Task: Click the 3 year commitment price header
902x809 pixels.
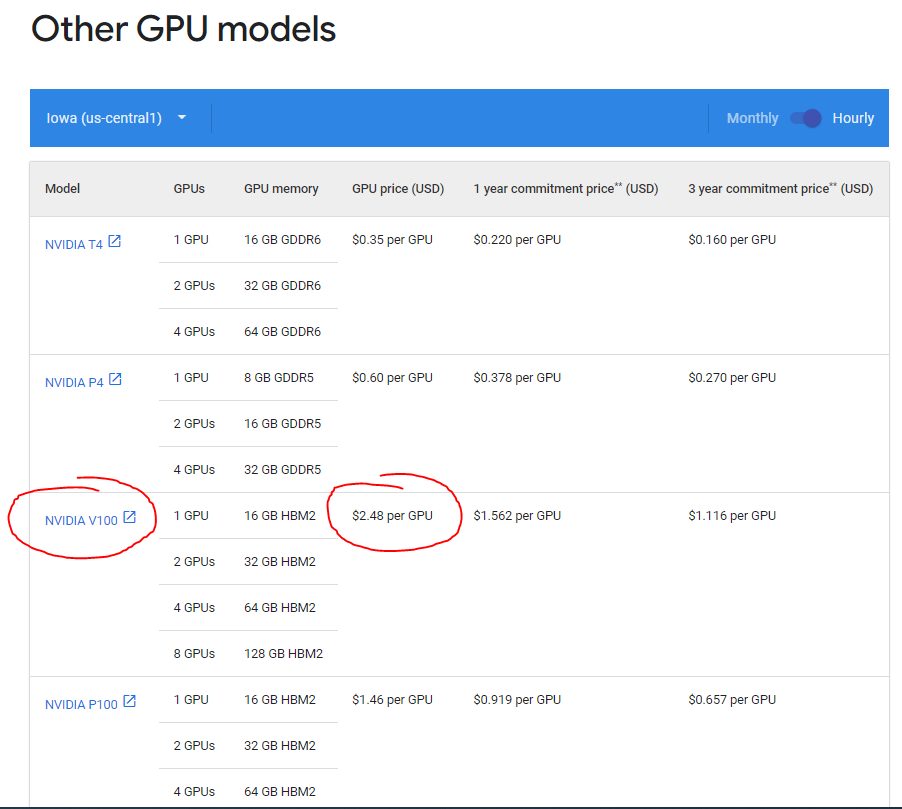Action: point(781,189)
